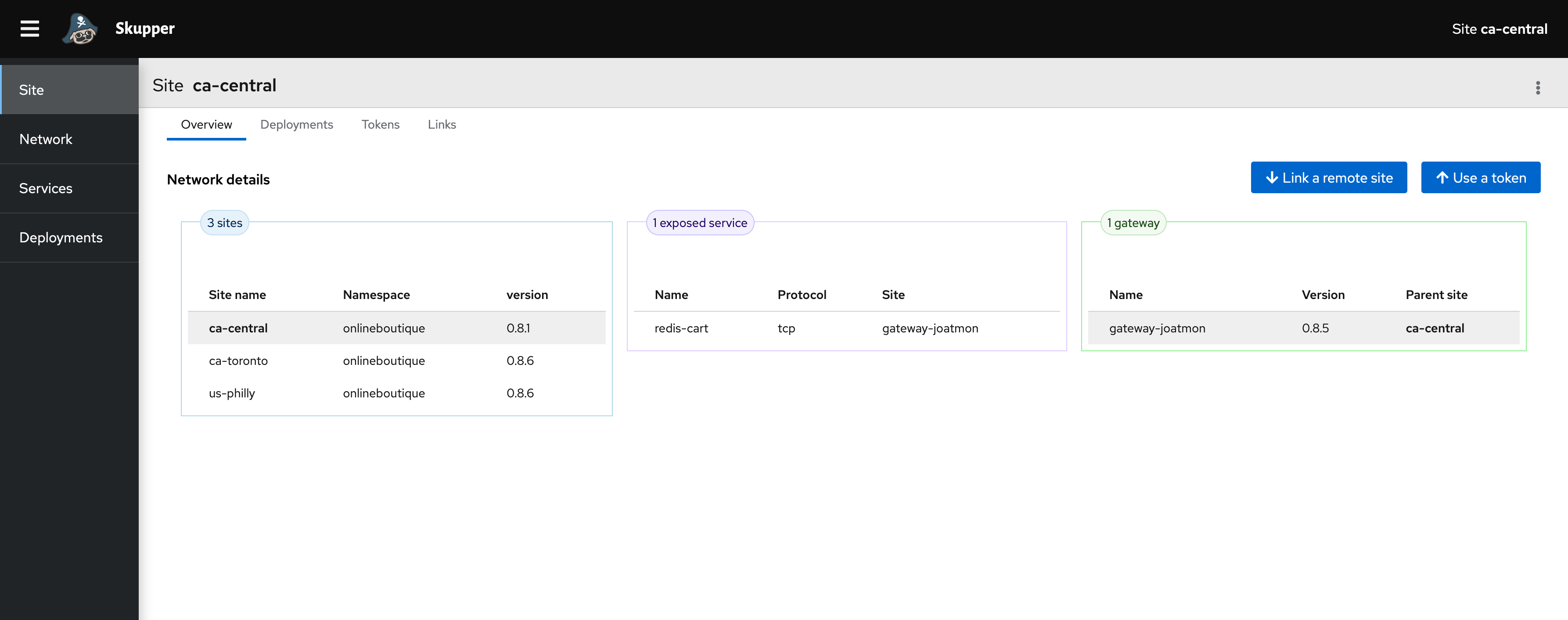Go to Network in the sidebar

pyautogui.click(x=46, y=140)
